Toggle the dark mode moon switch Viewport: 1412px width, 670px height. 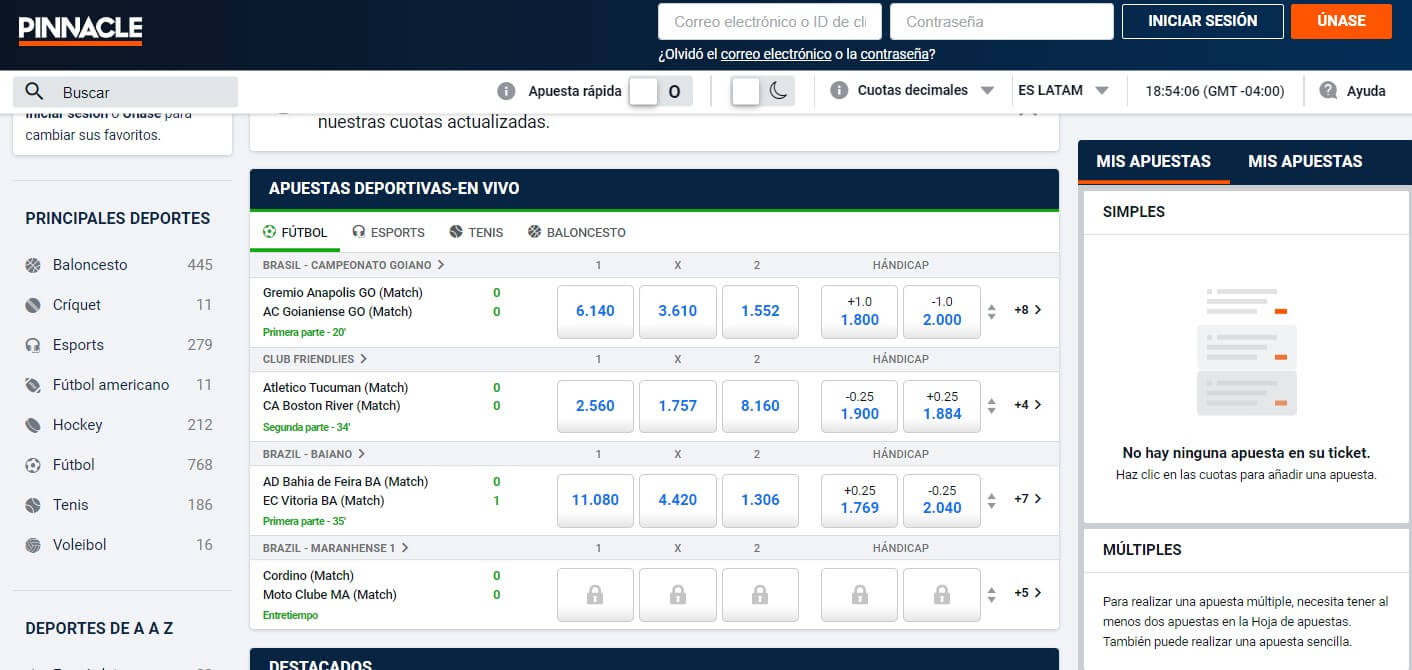coord(763,91)
